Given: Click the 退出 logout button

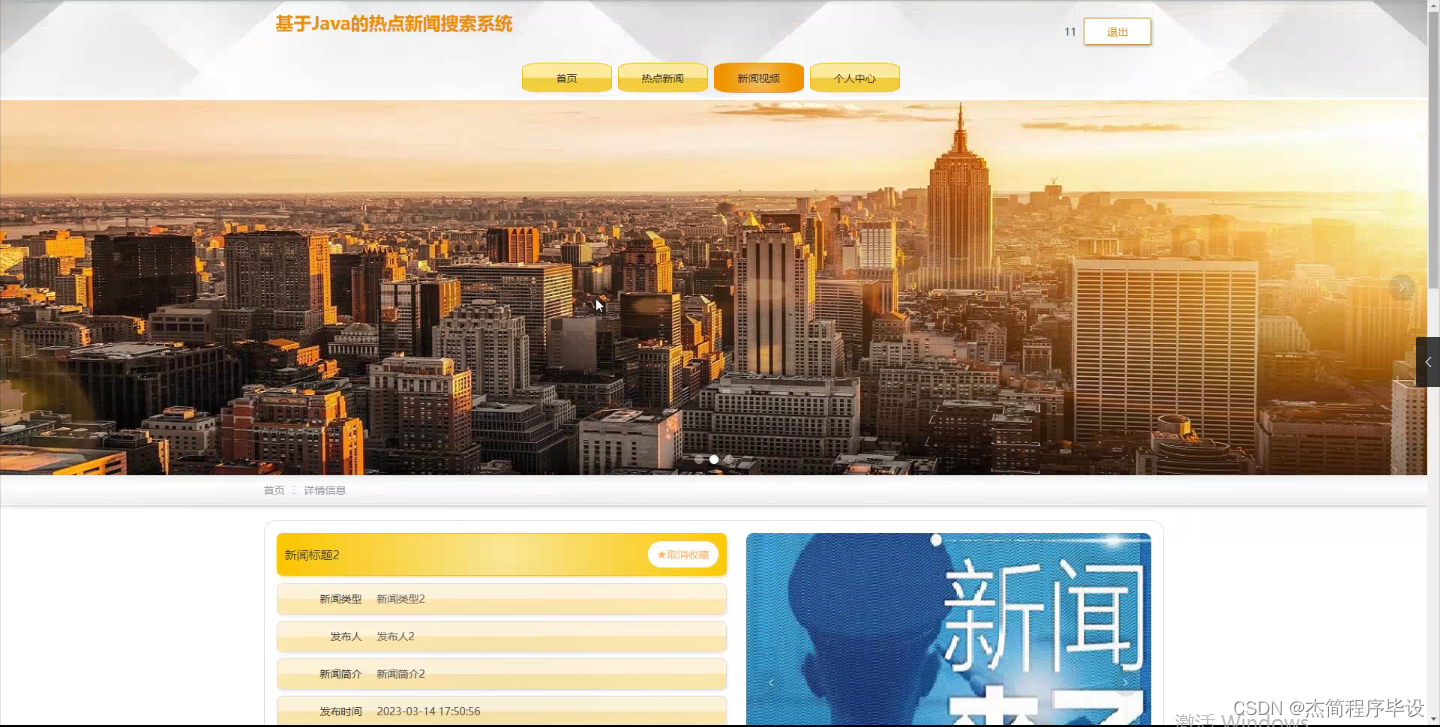Looking at the screenshot, I should point(1117,31).
